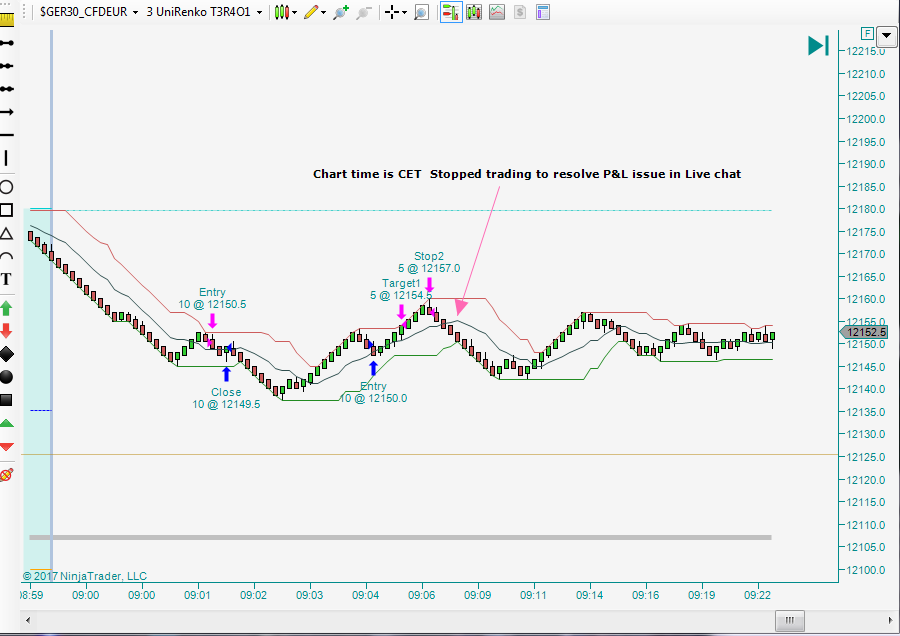The height and width of the screenshot is (636, 900).
Task: Open the $GER30_CFDEUR instrument selector
Action: coord(89,11)
